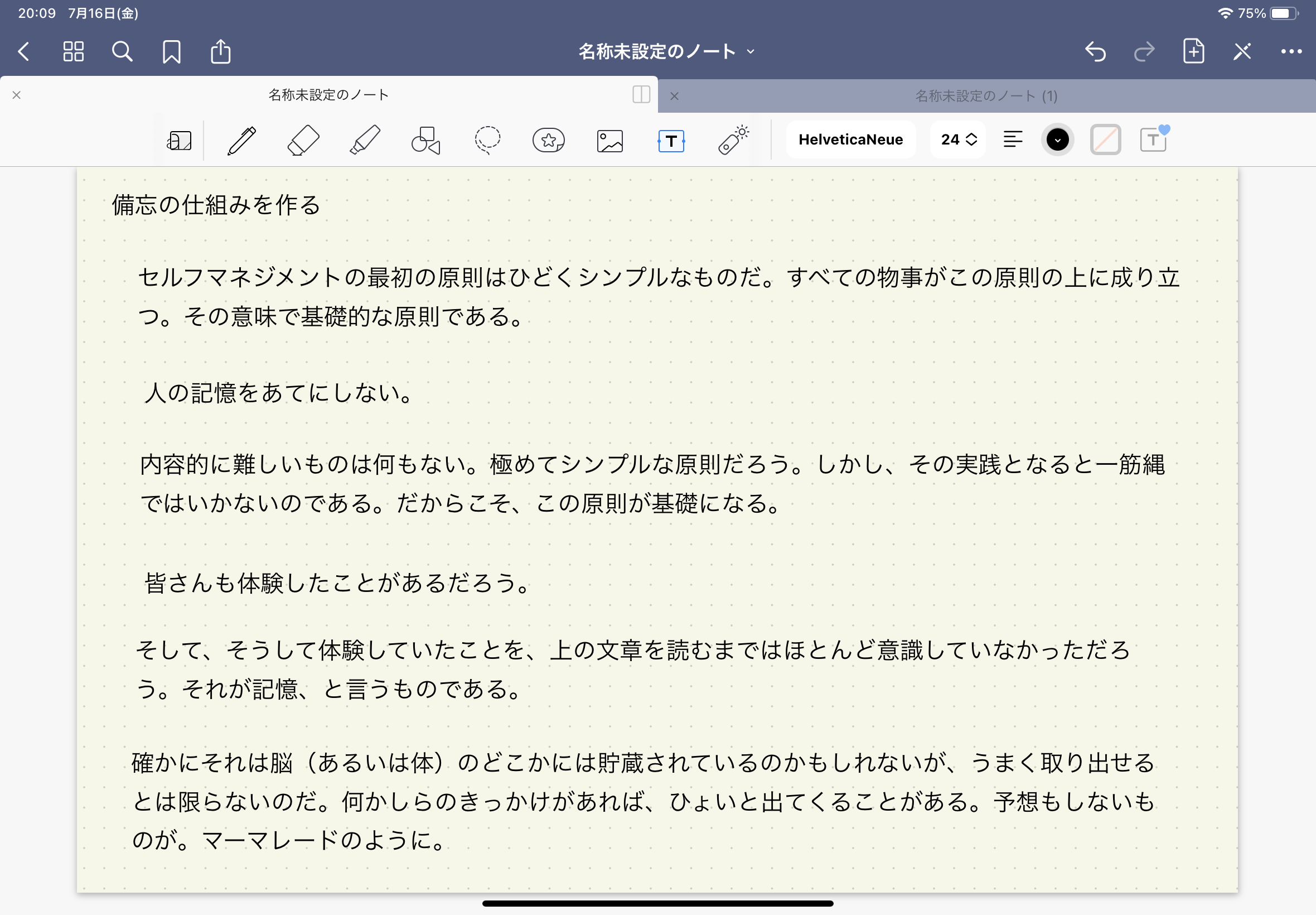Activate the Lasso selection tool

point(486,139)
